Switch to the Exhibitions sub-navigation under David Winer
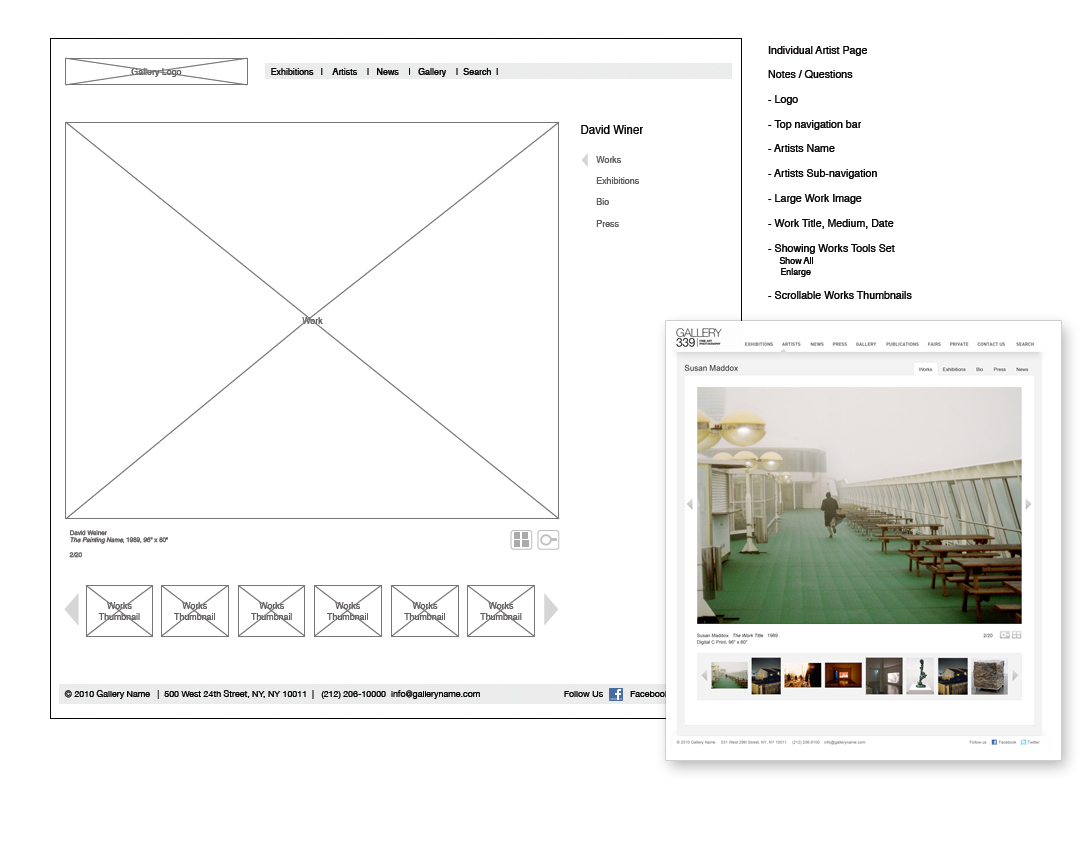Viewport: 1091px width, 864px height. [617, 181]
